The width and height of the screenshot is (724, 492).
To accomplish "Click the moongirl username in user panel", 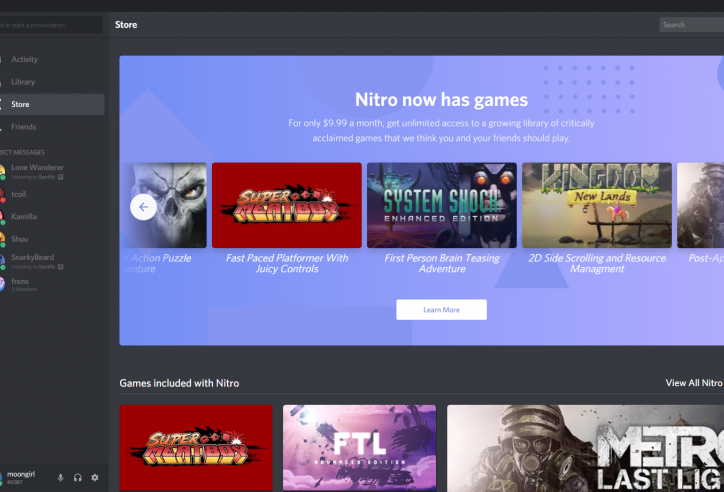I will [x=21, y=474].
